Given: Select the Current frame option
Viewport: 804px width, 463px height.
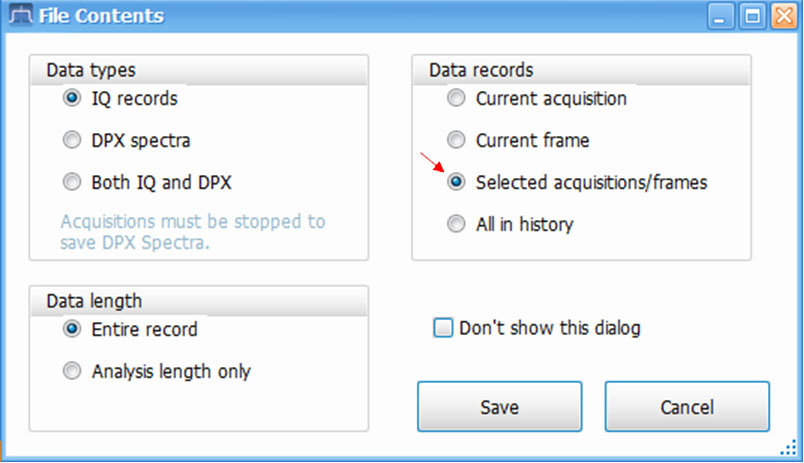Looking at the screenshot, I should click(x=456, y=141).
